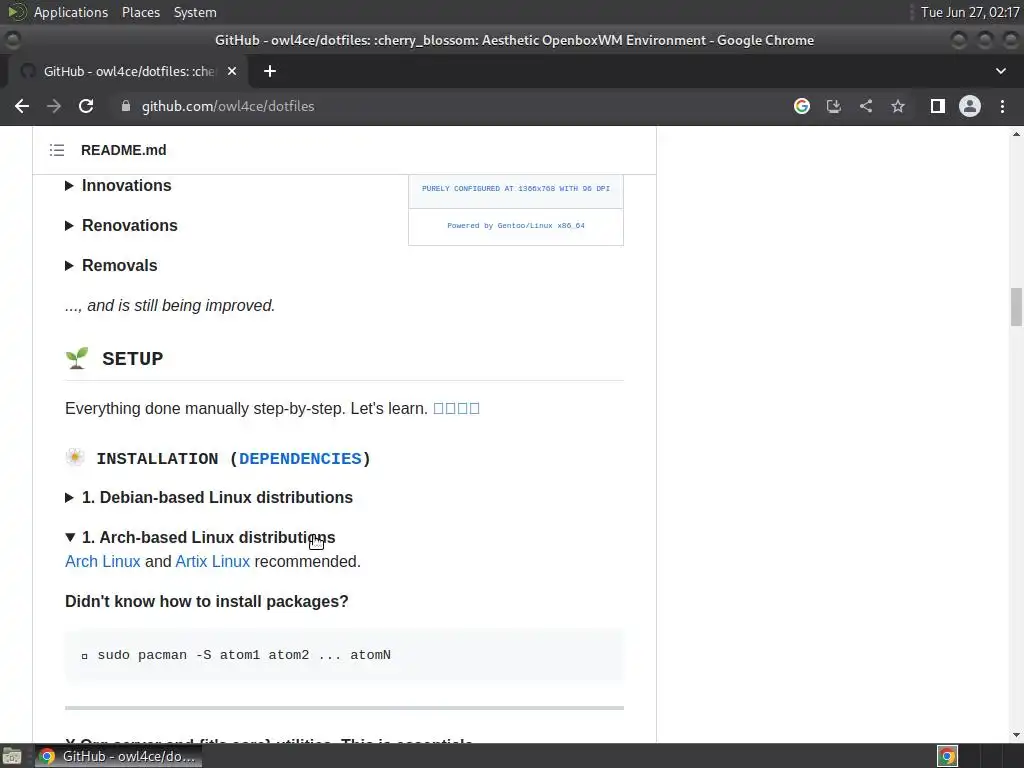Click the clock Tue Jun 27, 02:17
The image size is (1024, 768).
pos(970,12)
